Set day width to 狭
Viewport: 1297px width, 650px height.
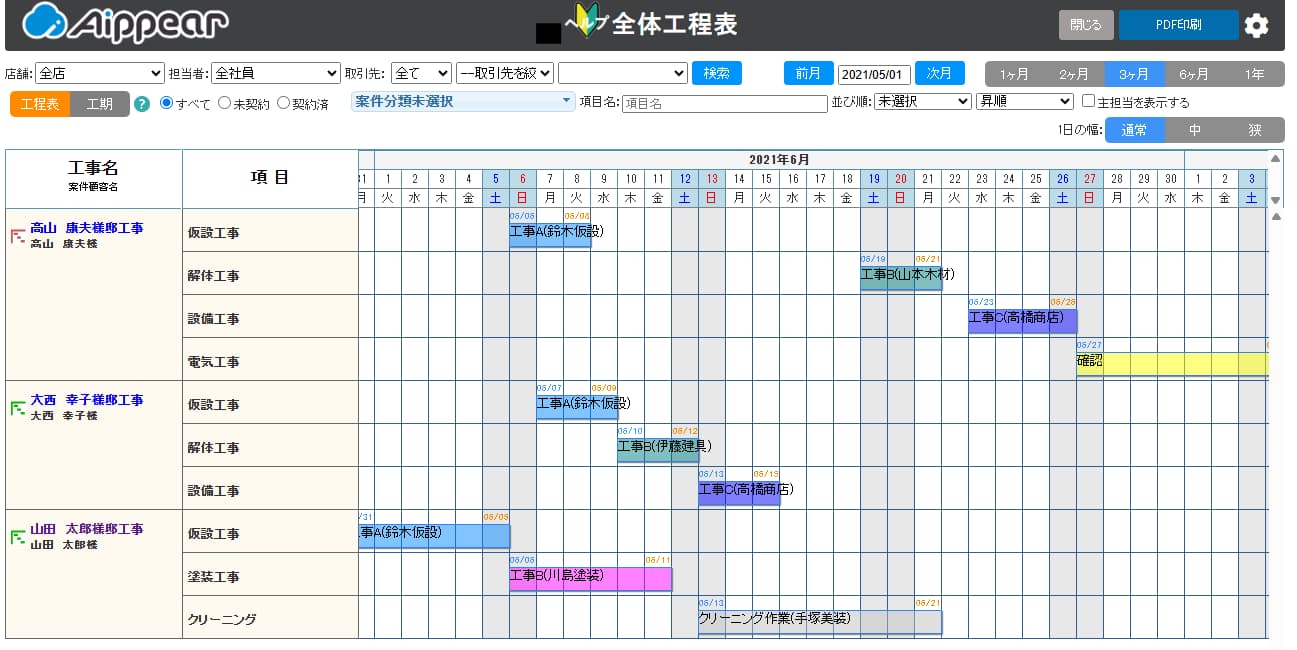[1254, 130]
